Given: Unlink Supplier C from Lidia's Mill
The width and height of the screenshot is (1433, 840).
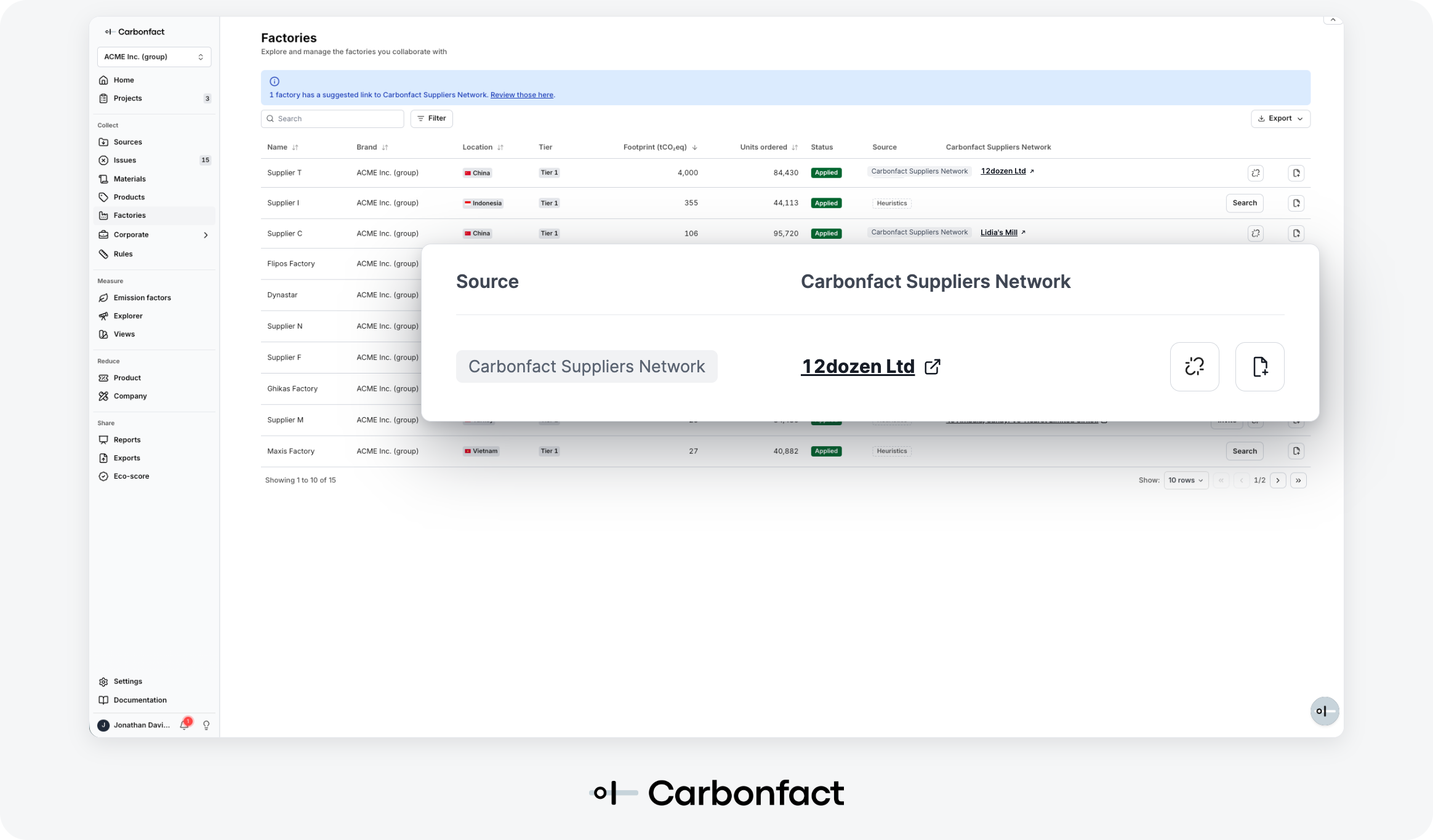Looking at the screenshot, I should [1256, 233].
